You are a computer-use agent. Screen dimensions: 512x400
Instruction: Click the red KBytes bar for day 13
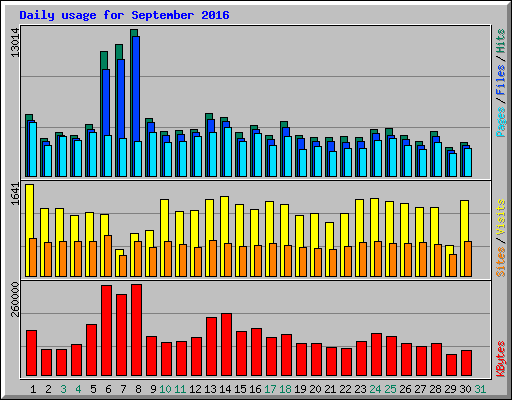212,347
